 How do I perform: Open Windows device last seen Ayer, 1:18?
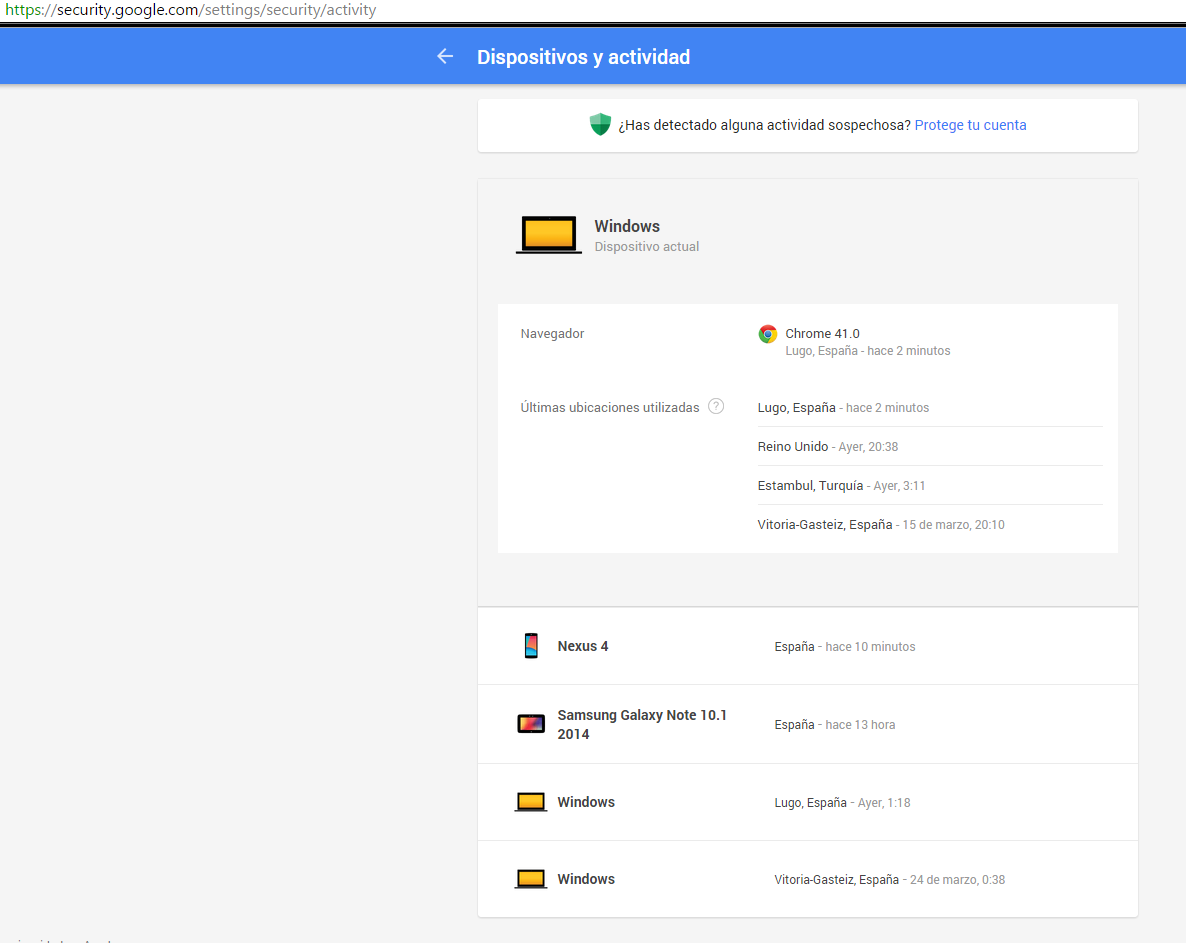[808, 802]
